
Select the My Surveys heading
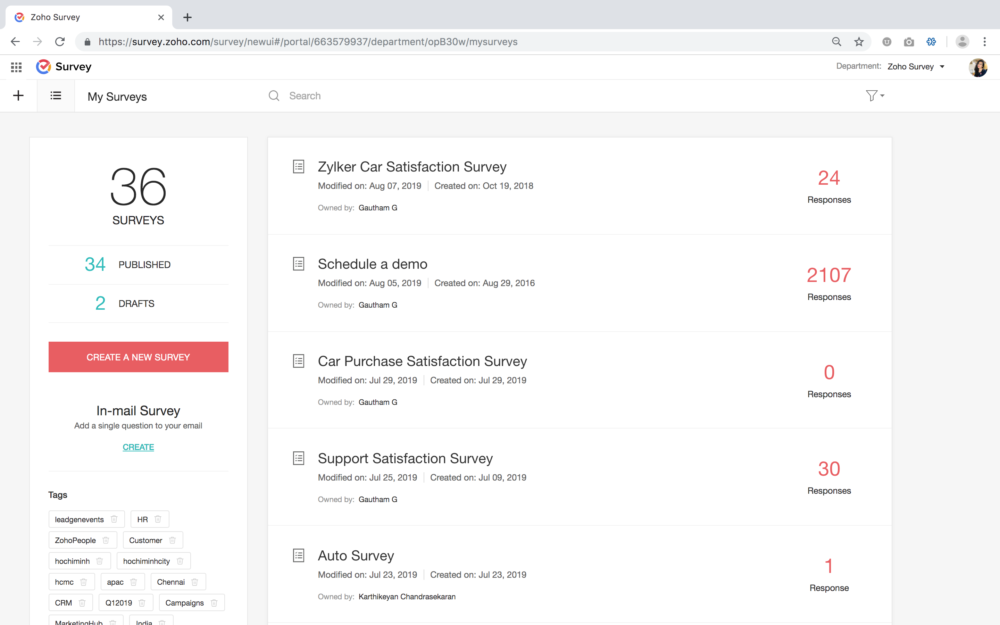coord(118,96)
